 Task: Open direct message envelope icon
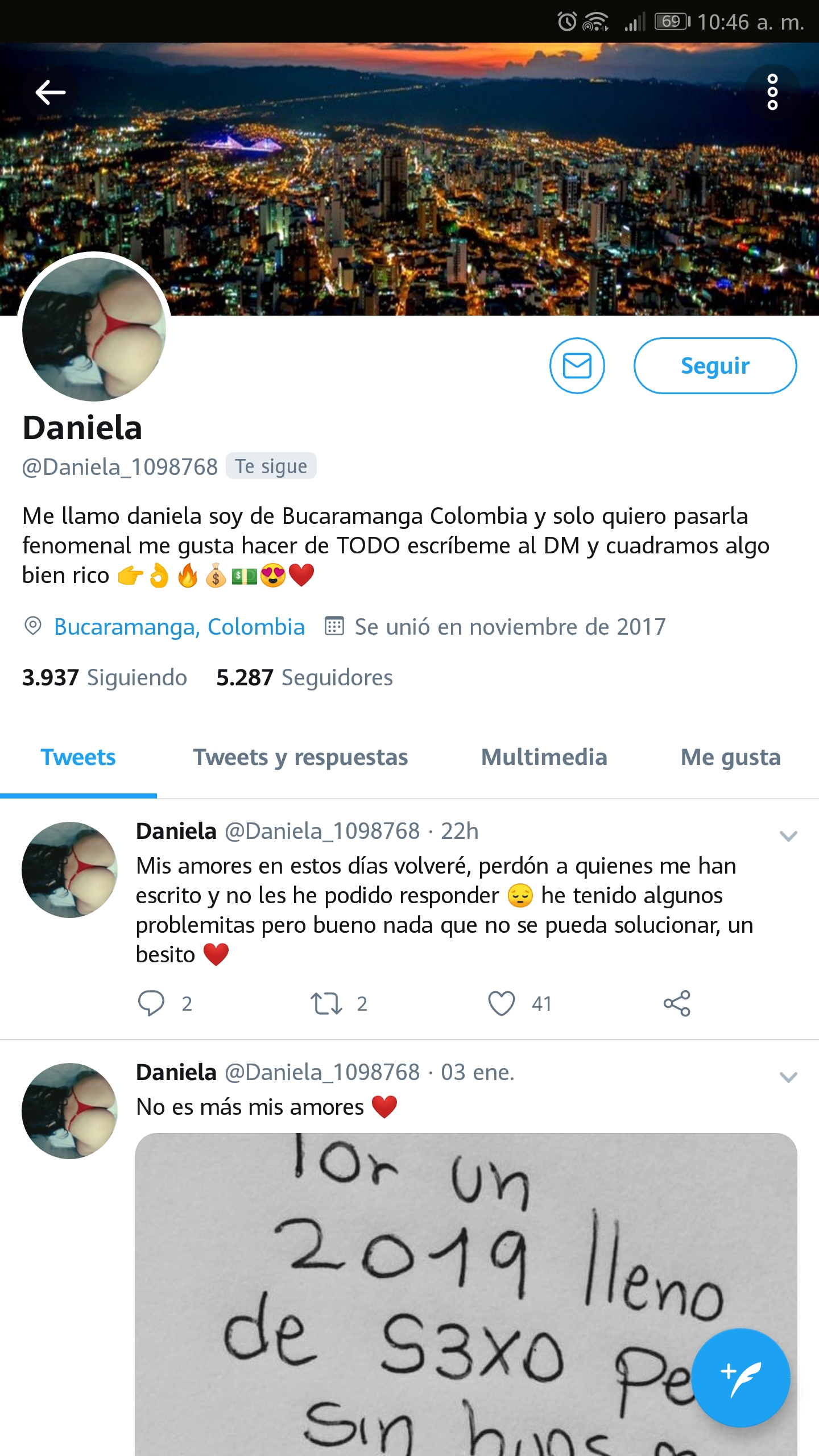577,366
